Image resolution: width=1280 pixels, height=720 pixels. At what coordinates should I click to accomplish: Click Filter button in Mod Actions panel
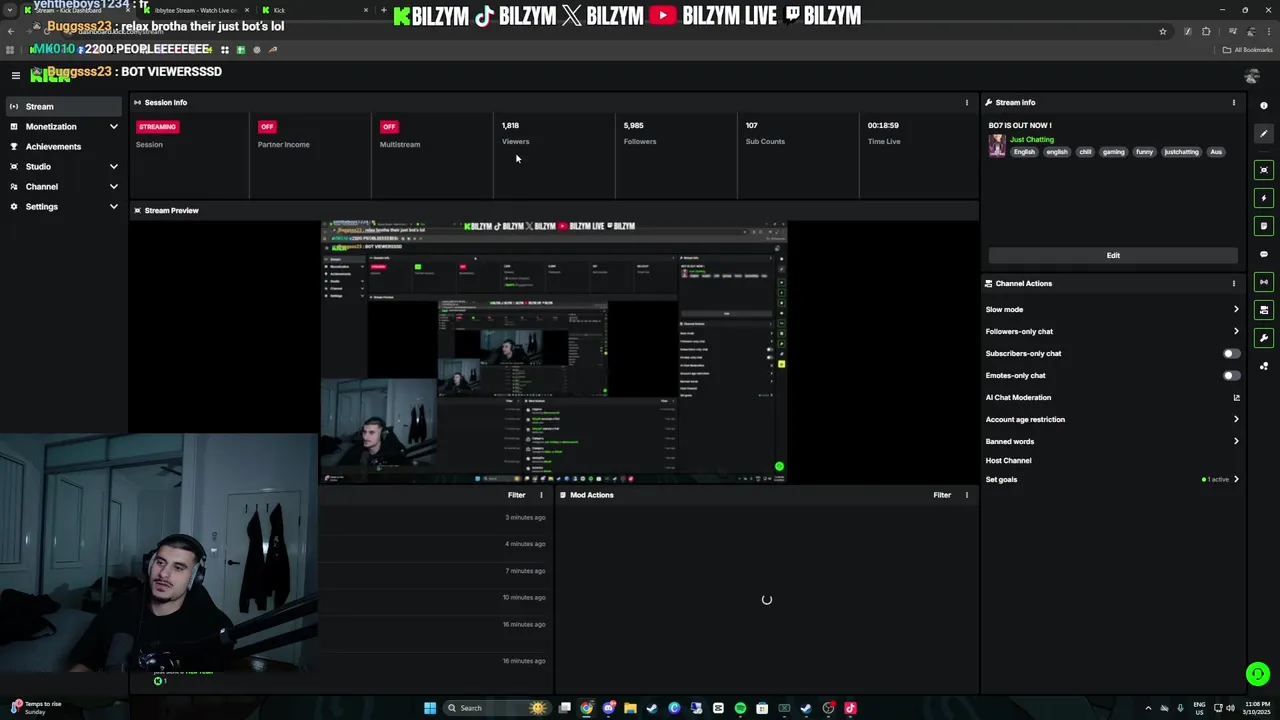coord(942,495)
